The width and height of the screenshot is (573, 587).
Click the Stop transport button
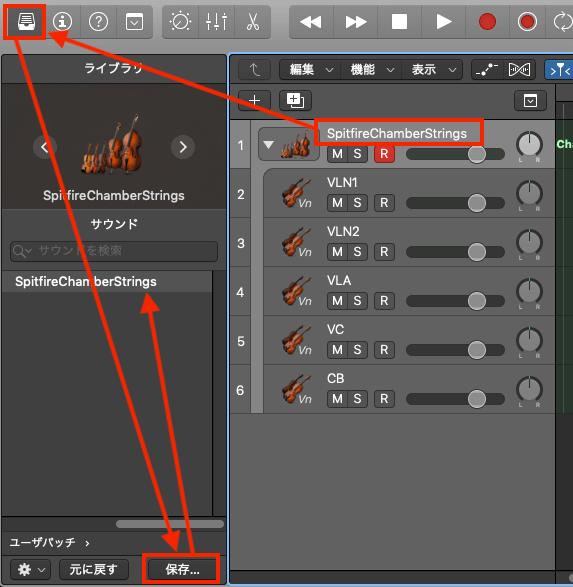(x=399, y=22)
